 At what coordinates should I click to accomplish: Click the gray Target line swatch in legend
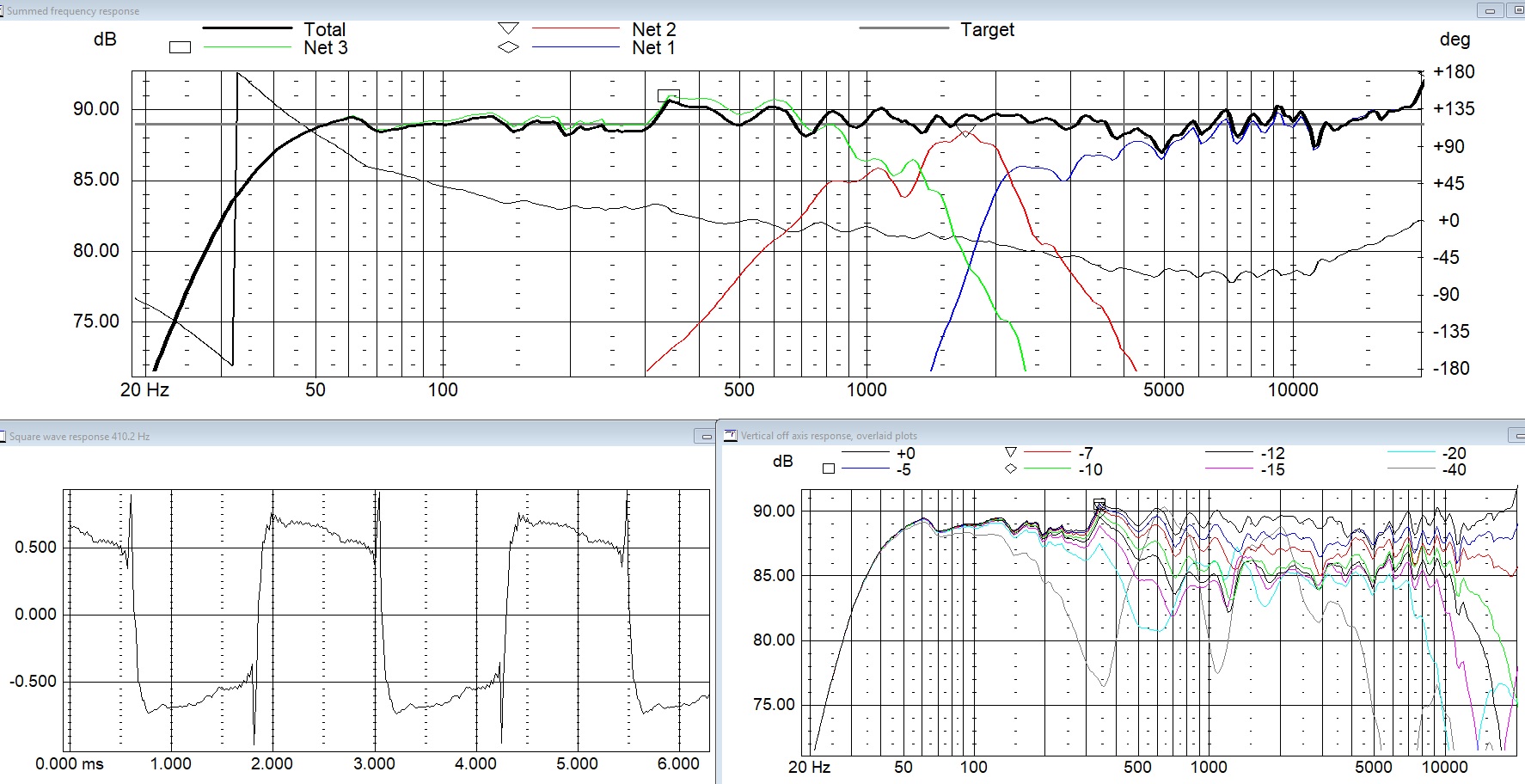(x=903, y=28)
